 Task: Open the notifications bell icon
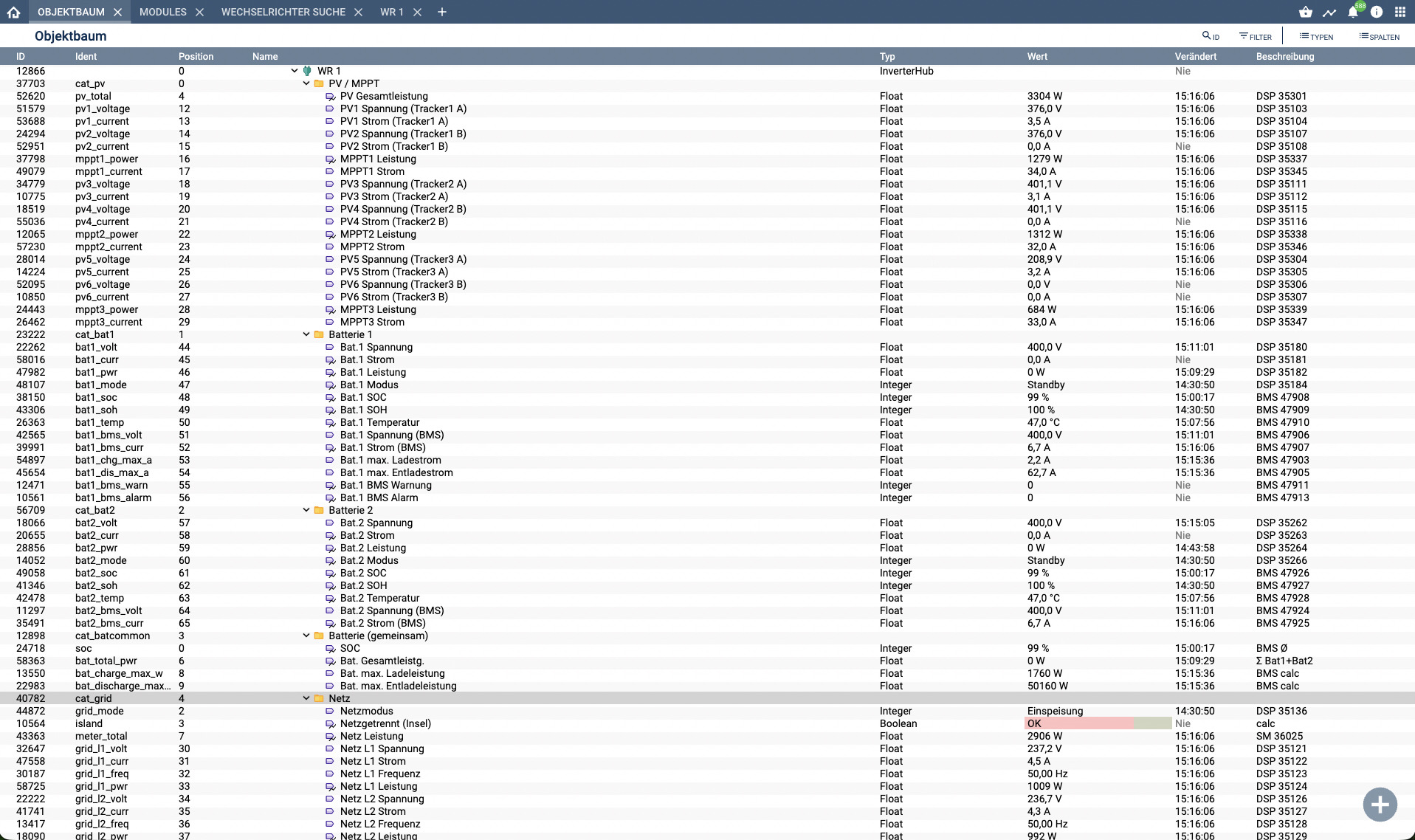coord(1353,12)
